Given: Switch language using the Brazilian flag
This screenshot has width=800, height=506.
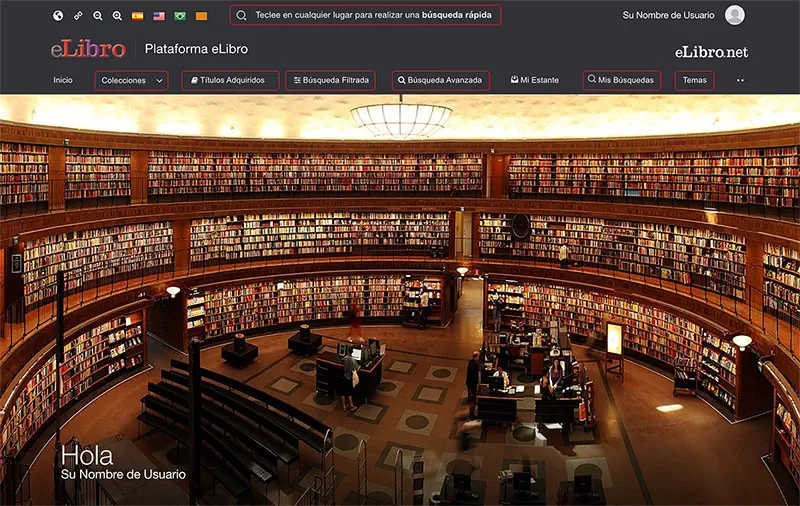Looking at the screenshot, I should pos(180,16).
